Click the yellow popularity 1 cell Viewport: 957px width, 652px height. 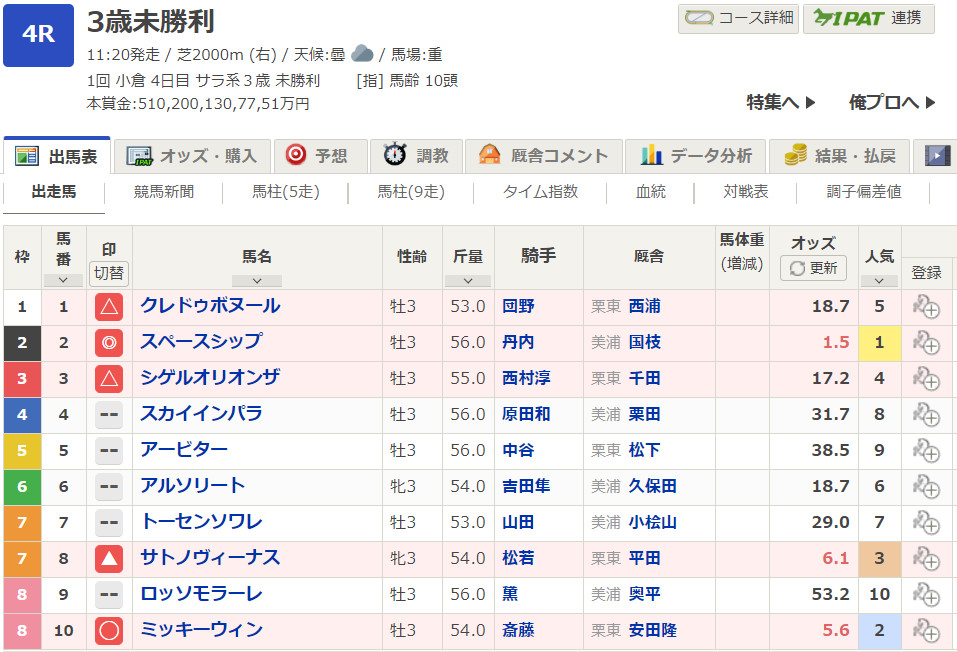click(x=879, y=342)
